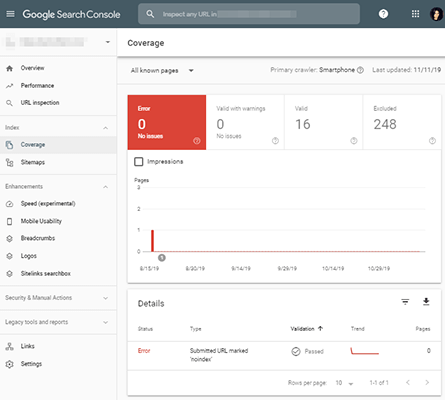Click the user account avatar

436,14
